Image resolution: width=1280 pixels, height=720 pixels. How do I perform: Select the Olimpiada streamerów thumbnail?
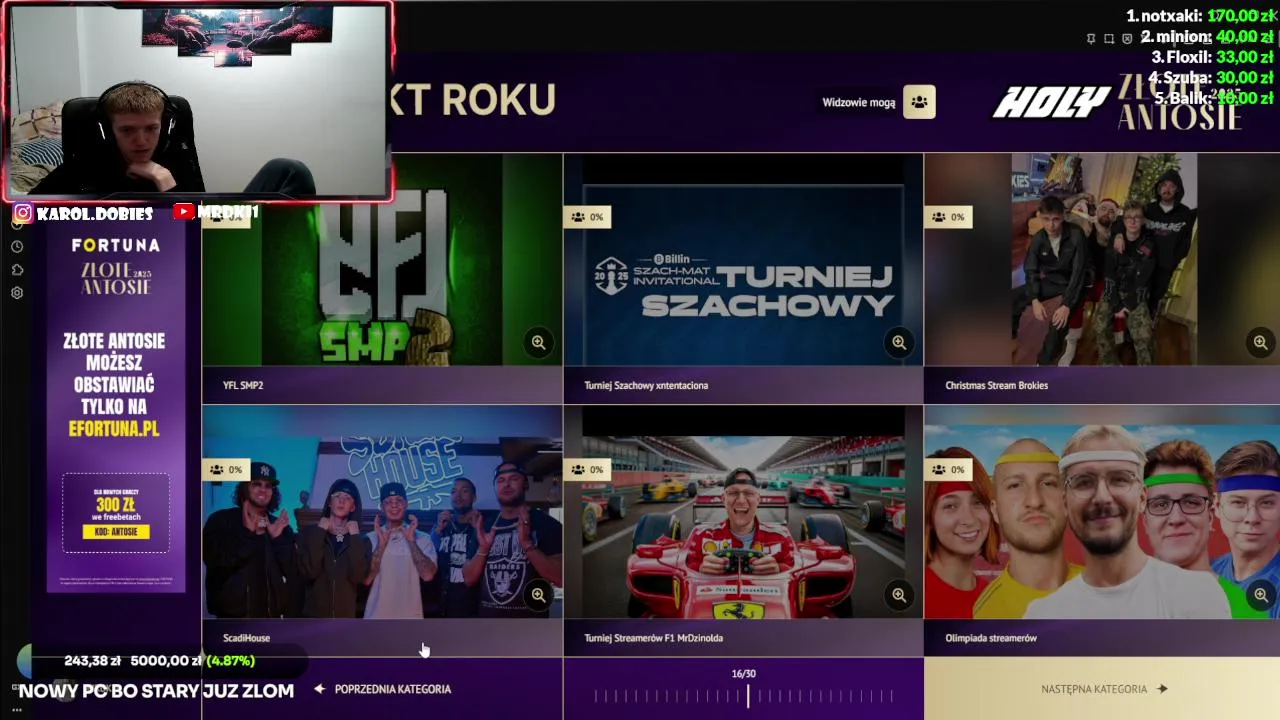[1102, 512]
